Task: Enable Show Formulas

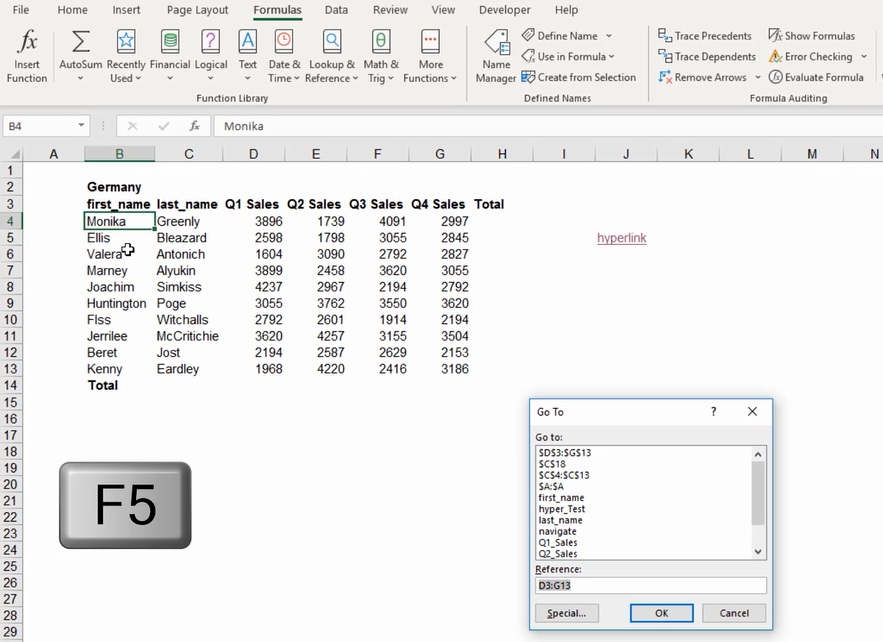Action: pos(813,35)
